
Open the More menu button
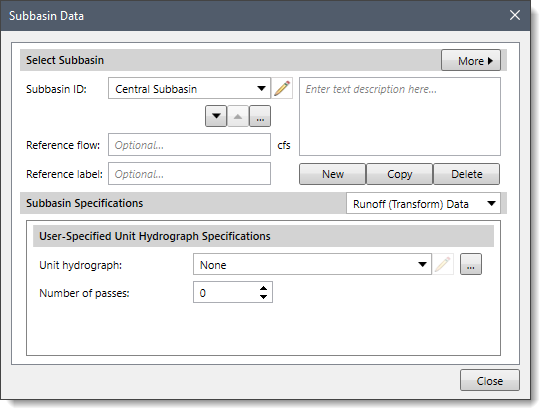471,61
